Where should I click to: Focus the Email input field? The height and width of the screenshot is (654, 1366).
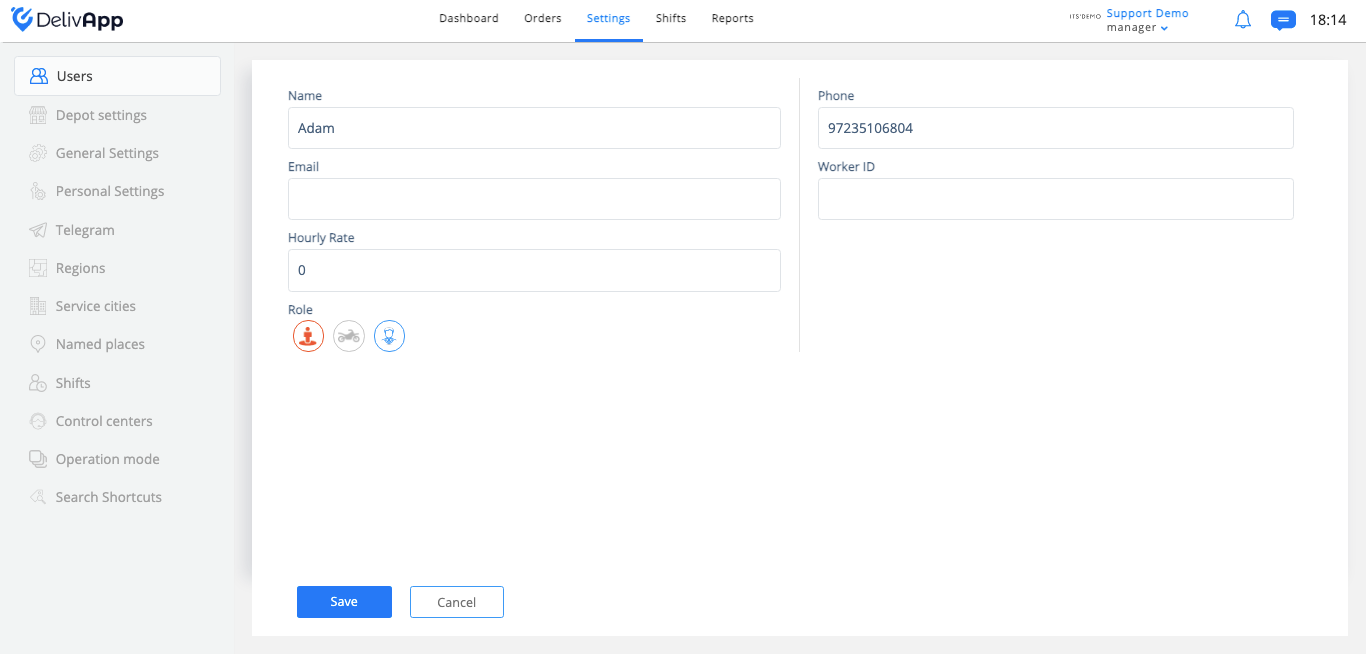534,199
